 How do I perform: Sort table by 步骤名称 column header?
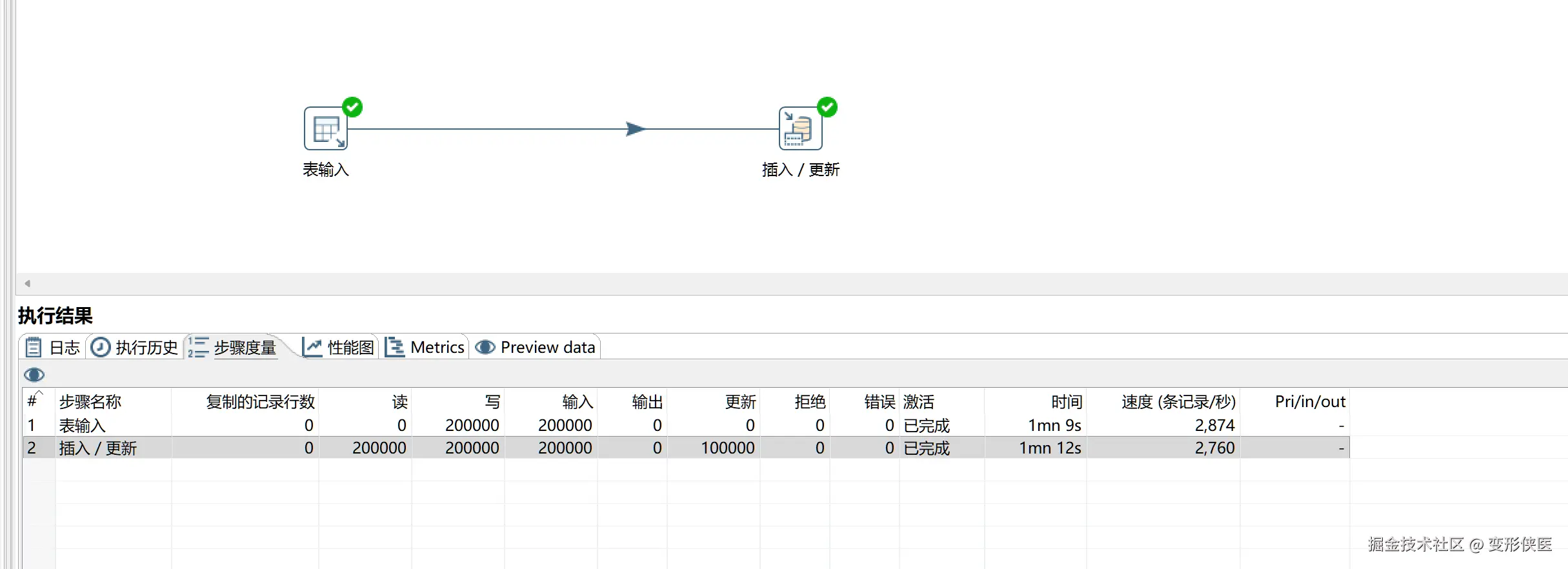90,402
